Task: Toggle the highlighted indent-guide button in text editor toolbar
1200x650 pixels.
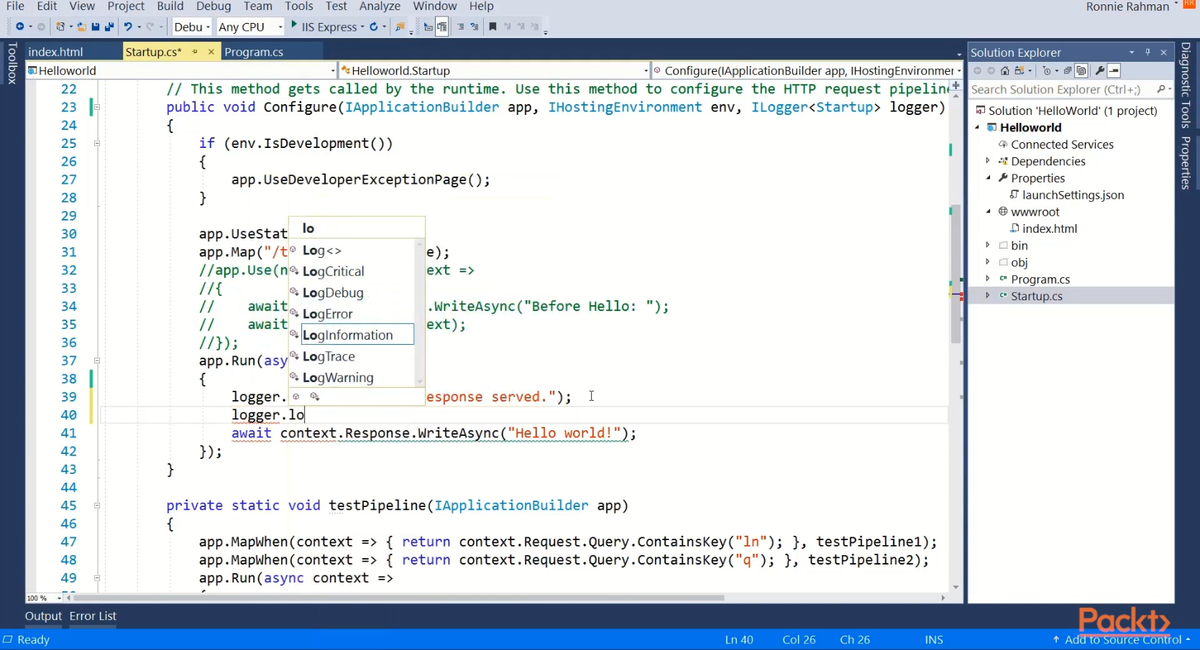Action: click(441, 27)
